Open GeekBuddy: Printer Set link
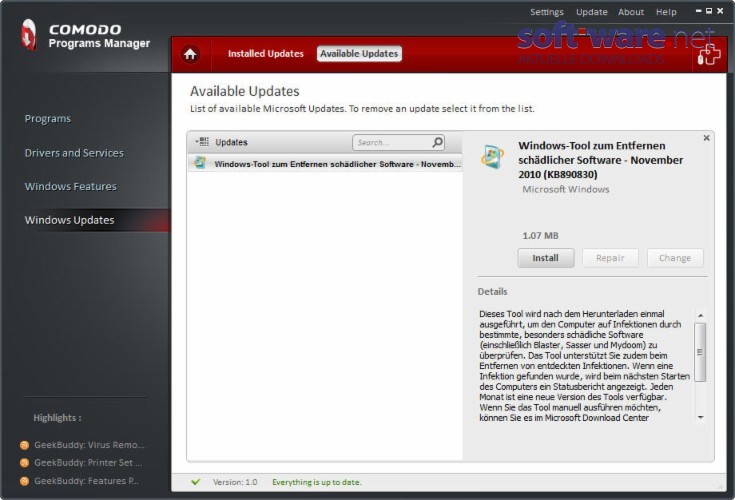This screenshot has height=500, width=735. tap(88, 463)
